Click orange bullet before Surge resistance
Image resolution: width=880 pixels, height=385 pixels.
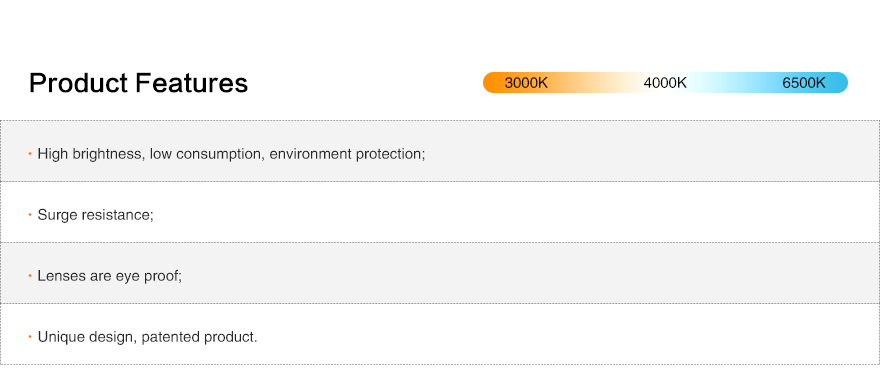30,214
